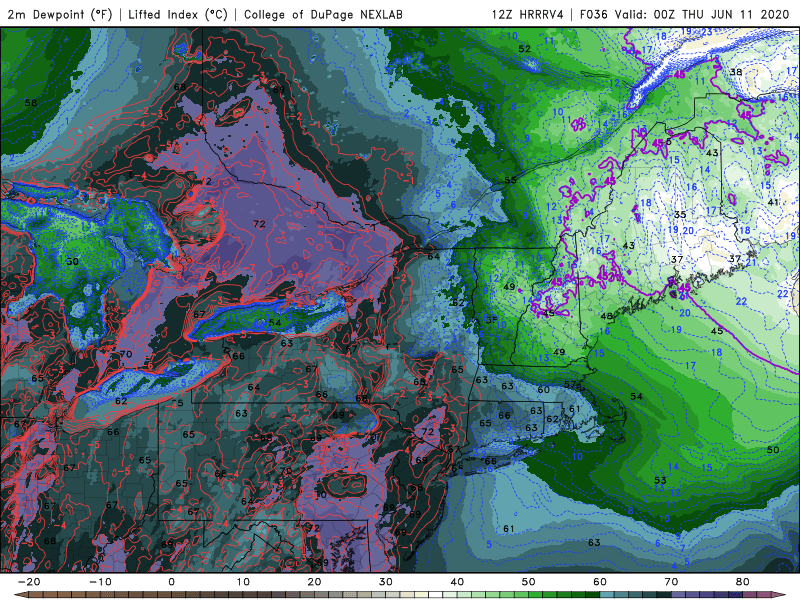Click the "Lifted Index (°C)" header label

[x=178, y=14]
